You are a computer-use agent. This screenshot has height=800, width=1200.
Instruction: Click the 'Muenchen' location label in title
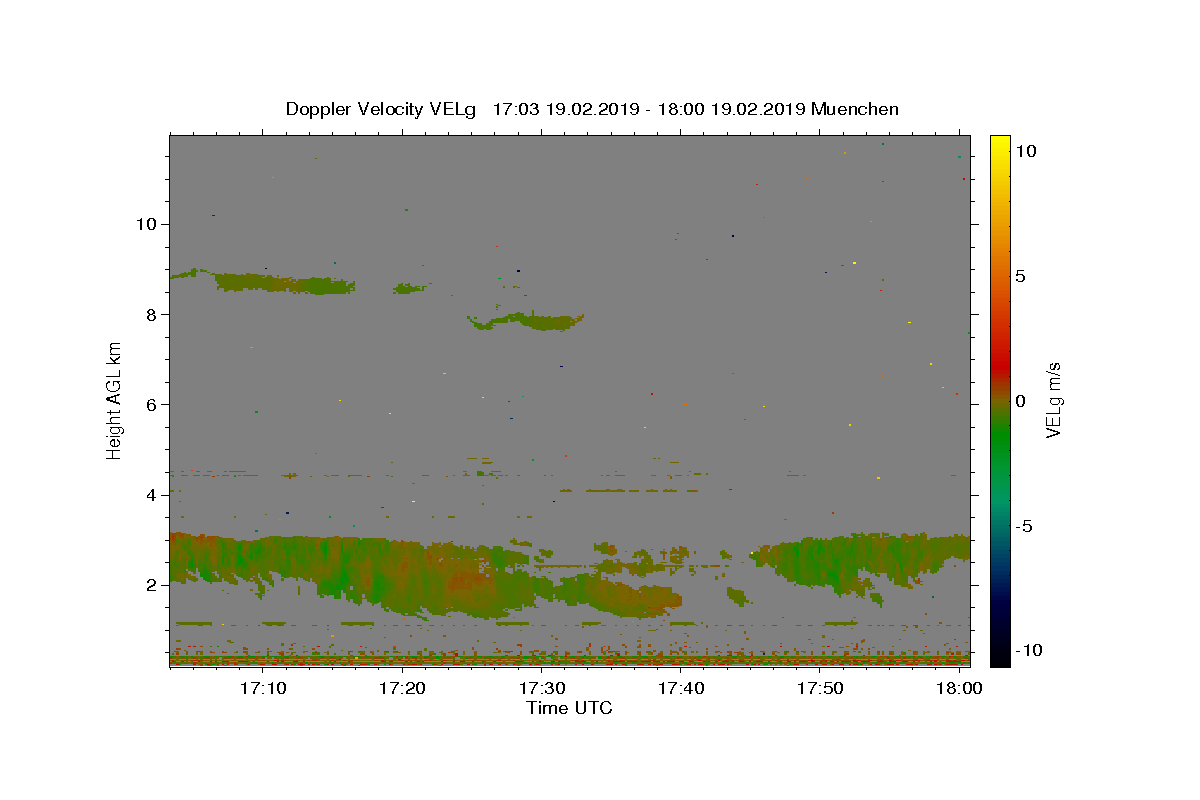(855, 109)
